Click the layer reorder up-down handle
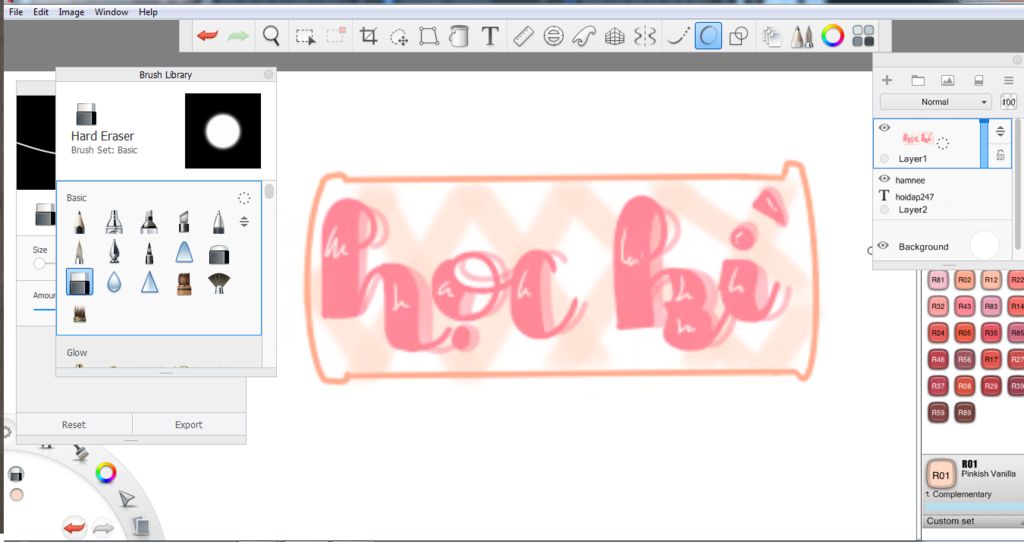Viewport: 1024px width, 542px height. [x=1000, y=132]
